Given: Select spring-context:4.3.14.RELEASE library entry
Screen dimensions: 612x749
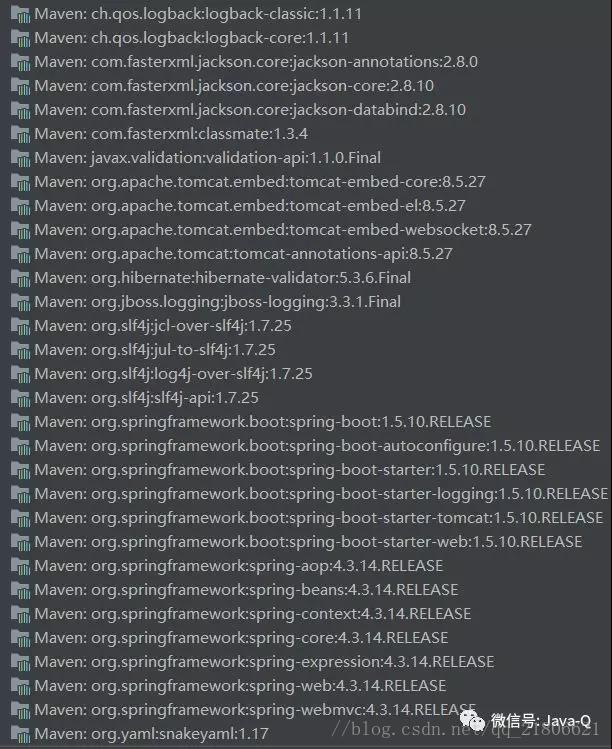Looking at the screenshot, I should [x=241, y=614].
